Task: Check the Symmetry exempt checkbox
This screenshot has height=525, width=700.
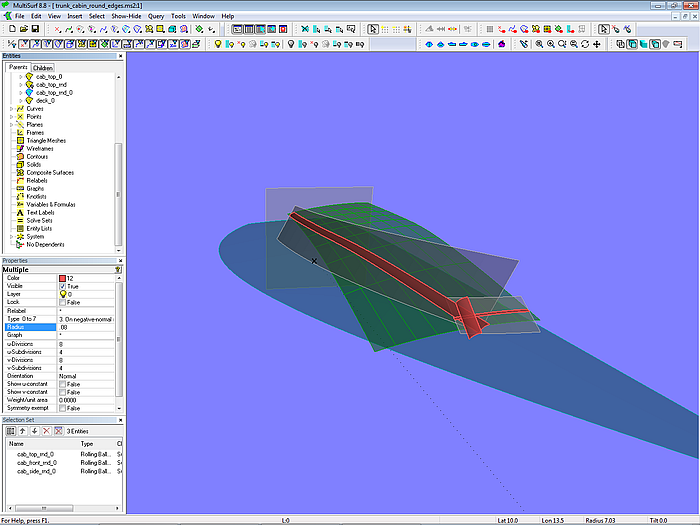Action: coord(63,408)
